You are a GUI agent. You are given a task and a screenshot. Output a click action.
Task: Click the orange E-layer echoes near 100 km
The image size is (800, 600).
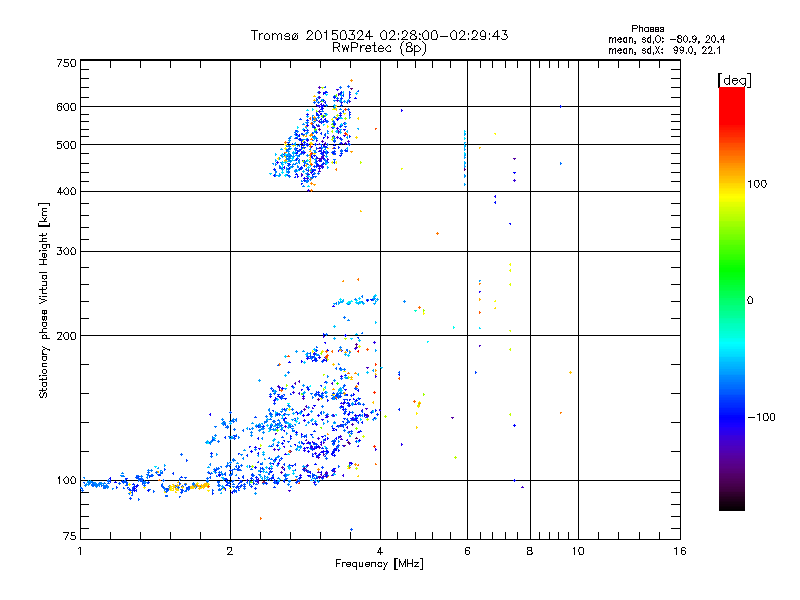tap(188, 487)
